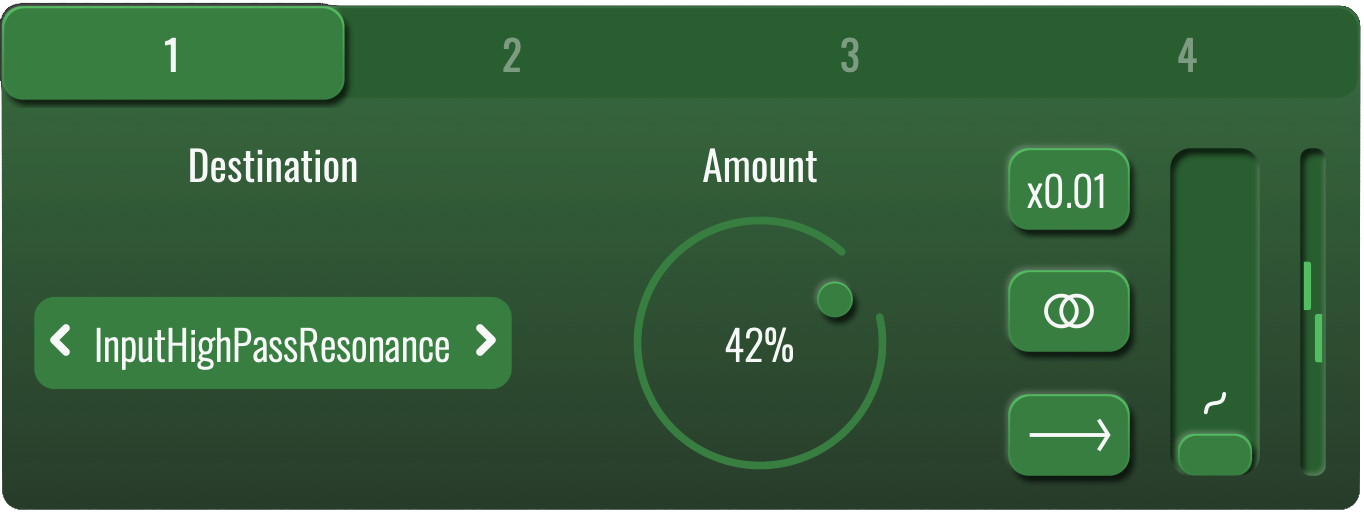Click the tilde wave symbol above slider thumb

[x=1214, y=403]
